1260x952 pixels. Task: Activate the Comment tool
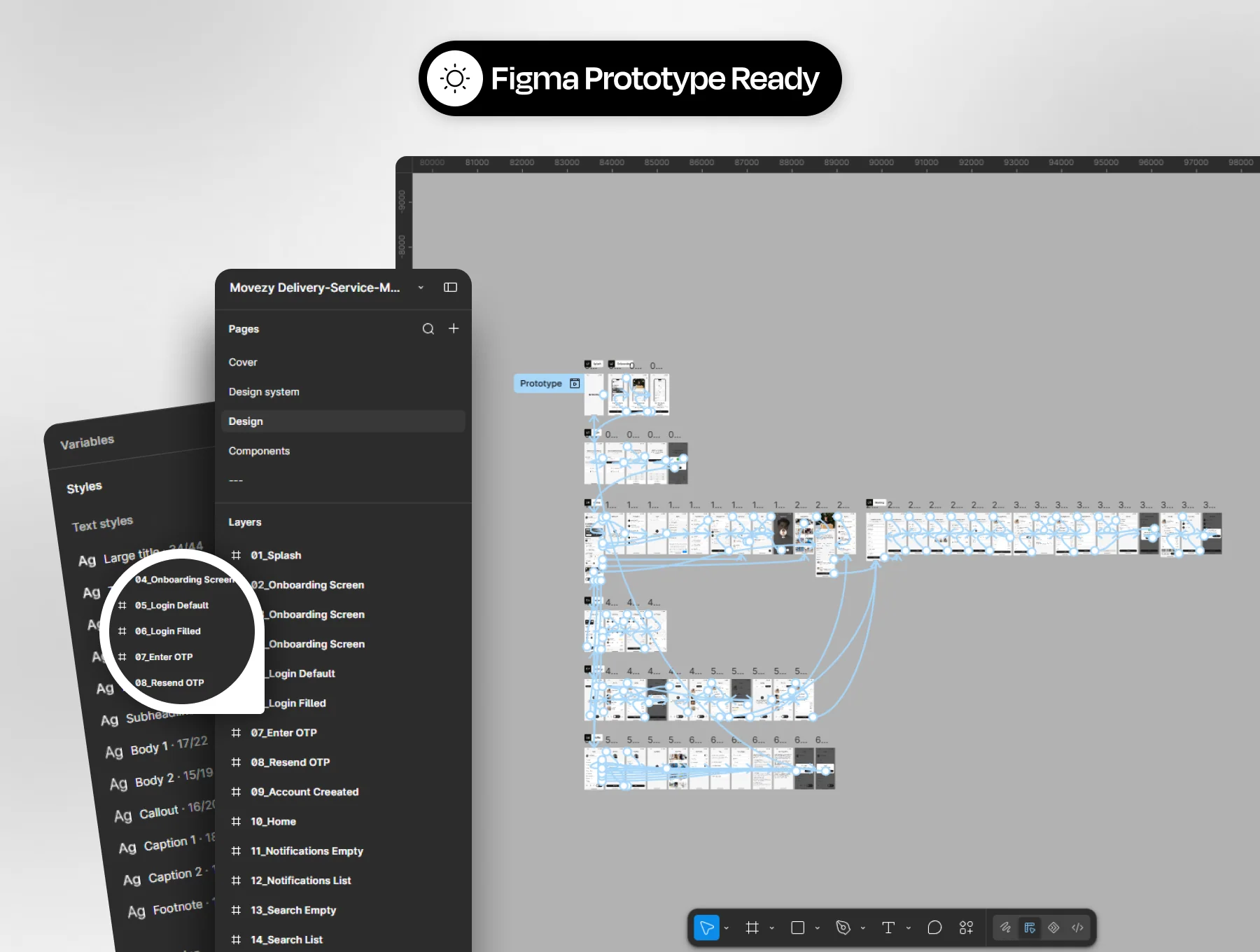pos(934,927)
